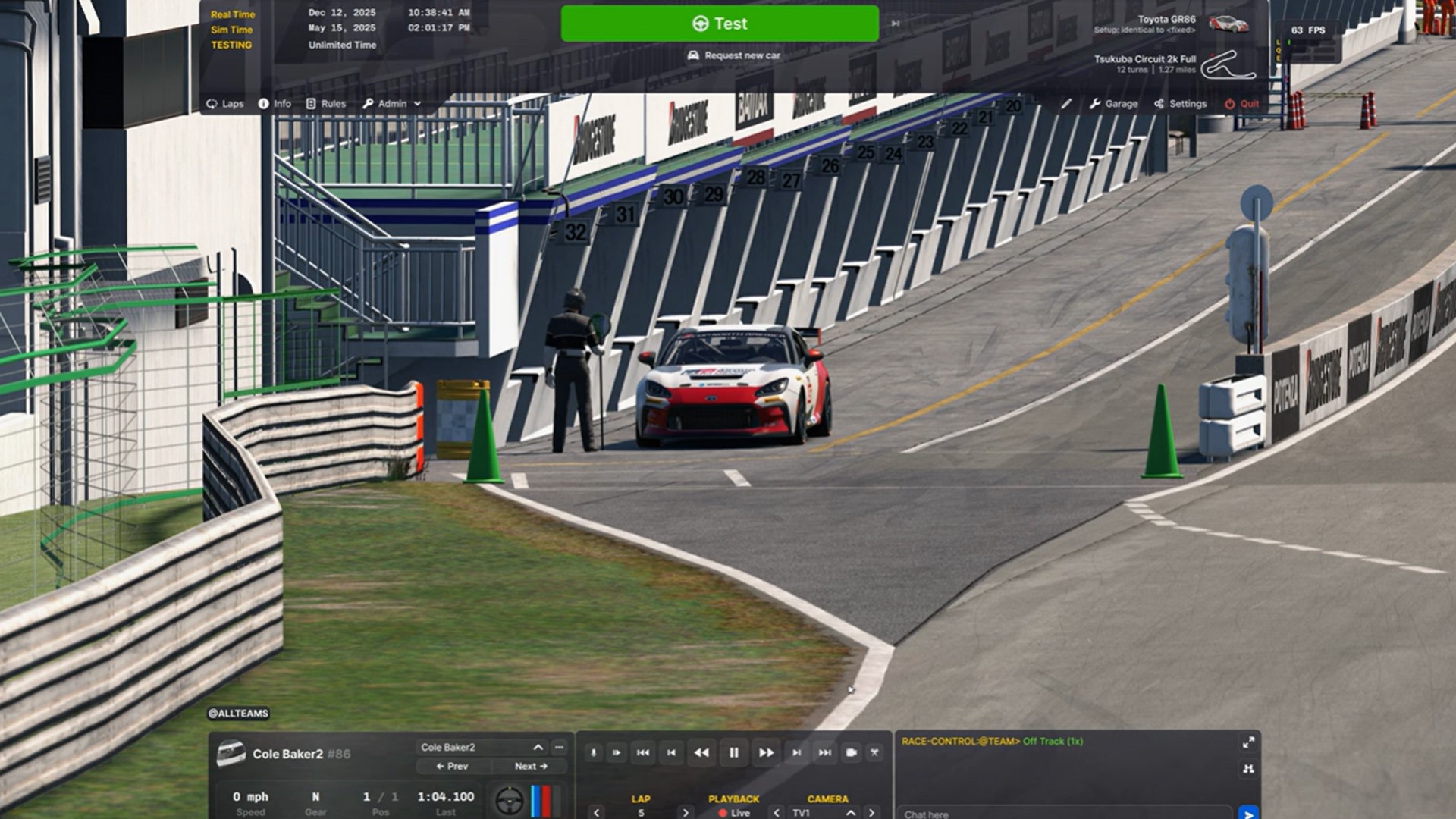
Task: Expand the Cole Baker2 driver dropdown
Action: coord(482,748)
